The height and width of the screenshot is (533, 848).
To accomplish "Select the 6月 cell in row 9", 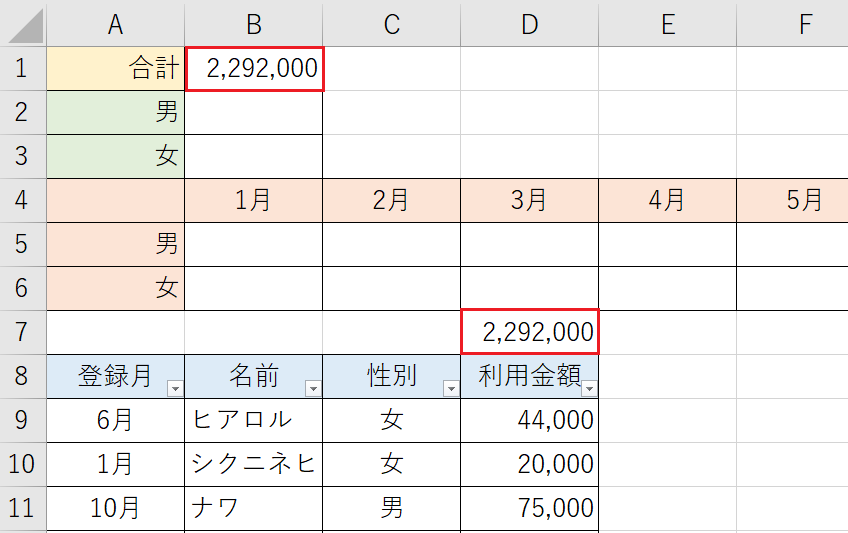I will click(115, 420).
